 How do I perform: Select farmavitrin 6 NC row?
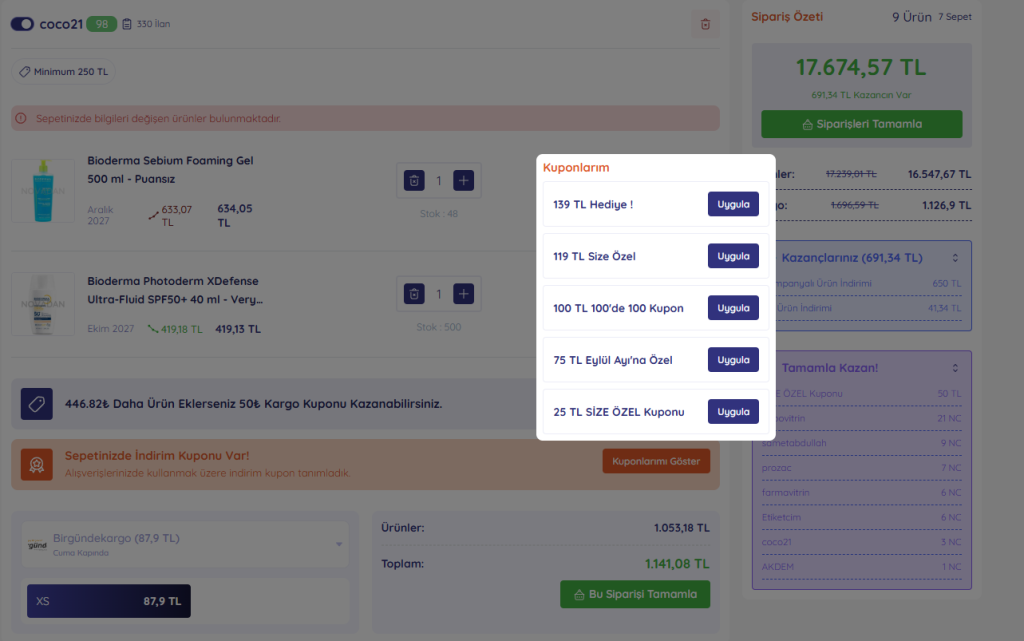tap(861, 493)
